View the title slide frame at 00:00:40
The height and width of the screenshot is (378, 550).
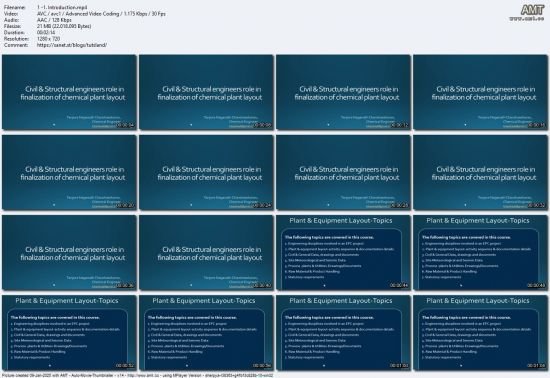[206, 252]
